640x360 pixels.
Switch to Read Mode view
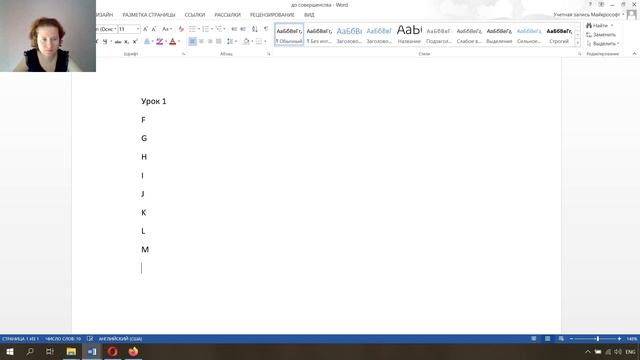click(x=533, y=339)
